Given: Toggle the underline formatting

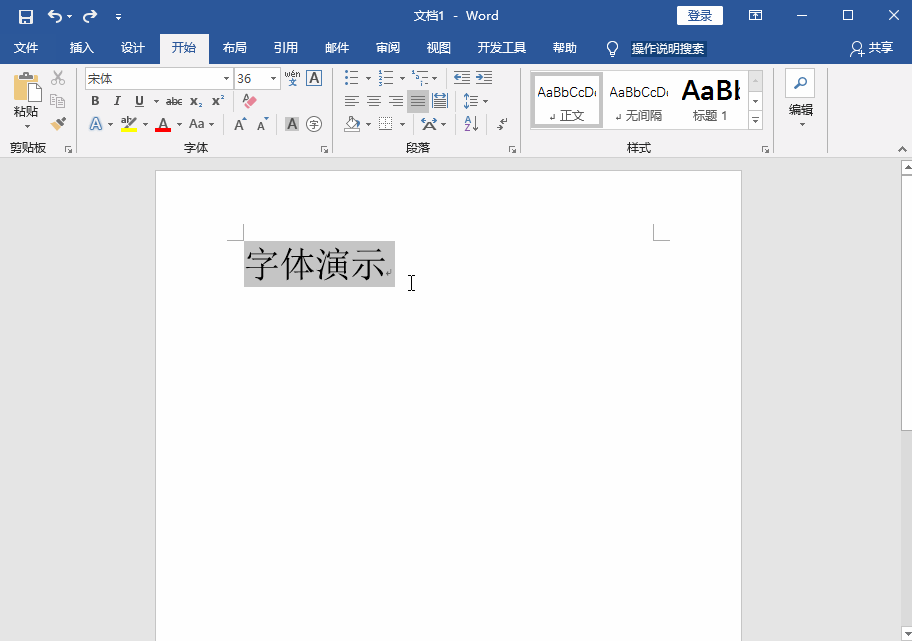Looking at the screenshot, I should pyautogui.click(x=138, y=100).
